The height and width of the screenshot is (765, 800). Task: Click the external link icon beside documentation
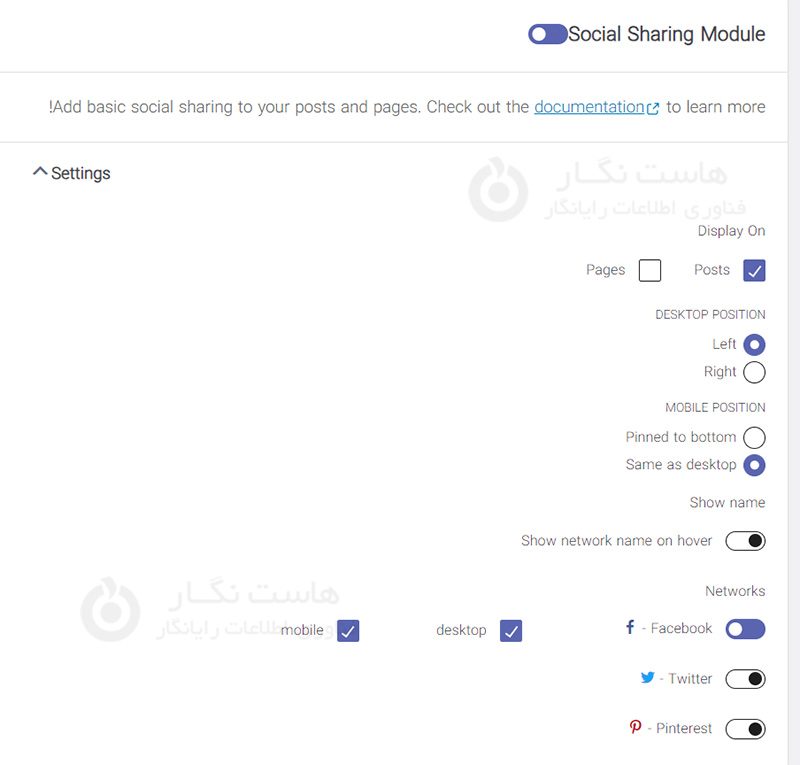pos(653,108)
